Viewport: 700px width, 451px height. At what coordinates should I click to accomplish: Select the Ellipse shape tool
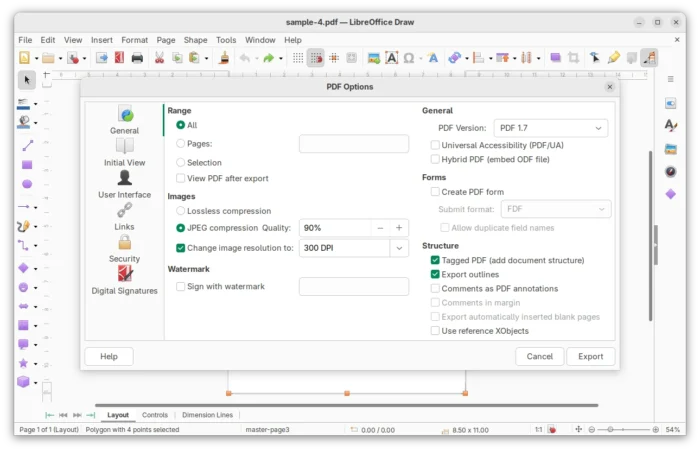(27, 184)
